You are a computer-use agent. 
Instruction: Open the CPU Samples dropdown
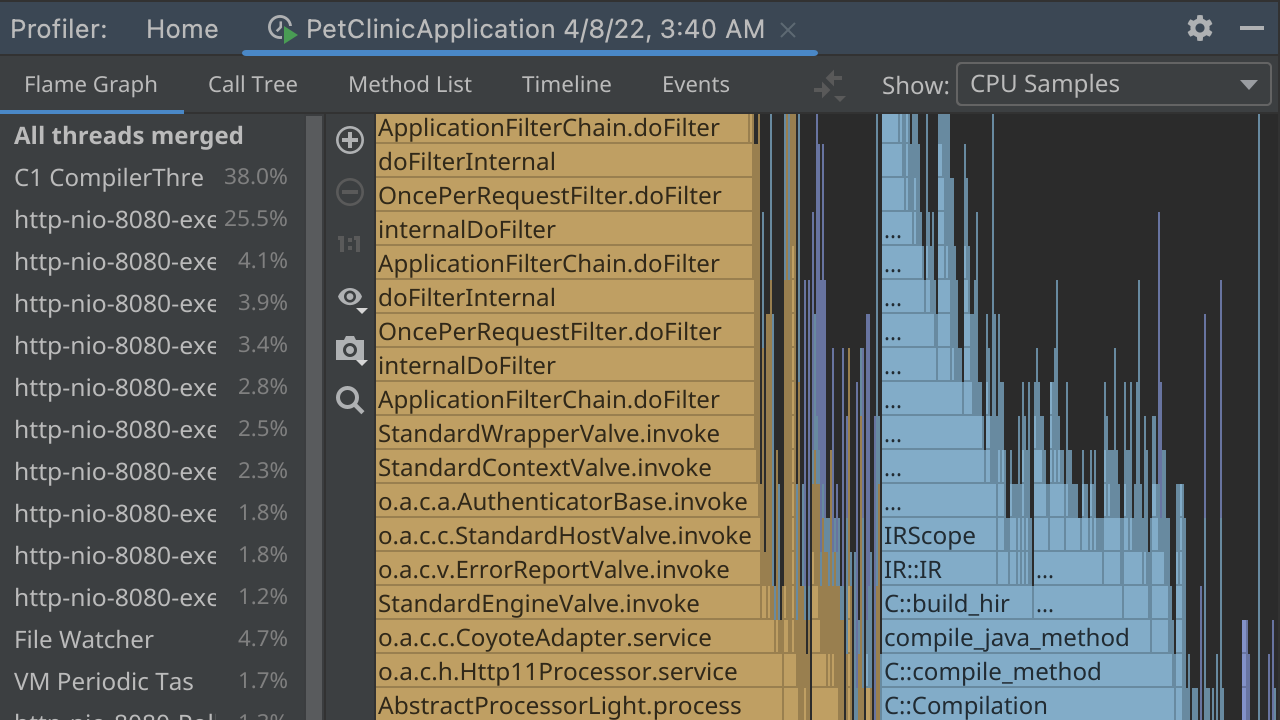(1113, 85)
